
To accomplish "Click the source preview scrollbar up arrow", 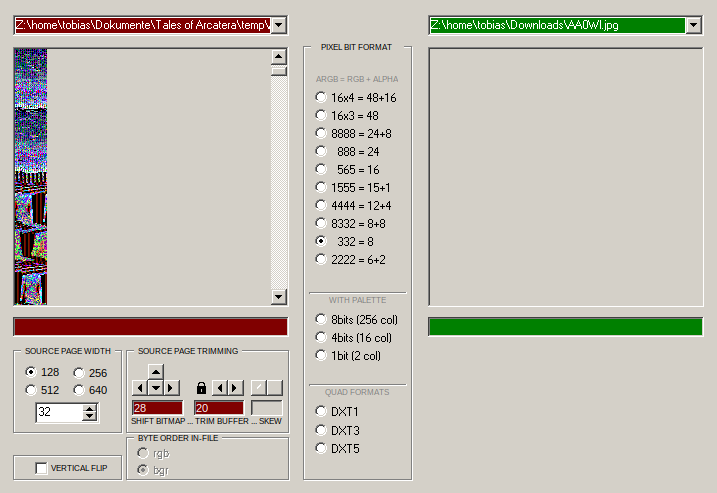I will click(279, 57).
